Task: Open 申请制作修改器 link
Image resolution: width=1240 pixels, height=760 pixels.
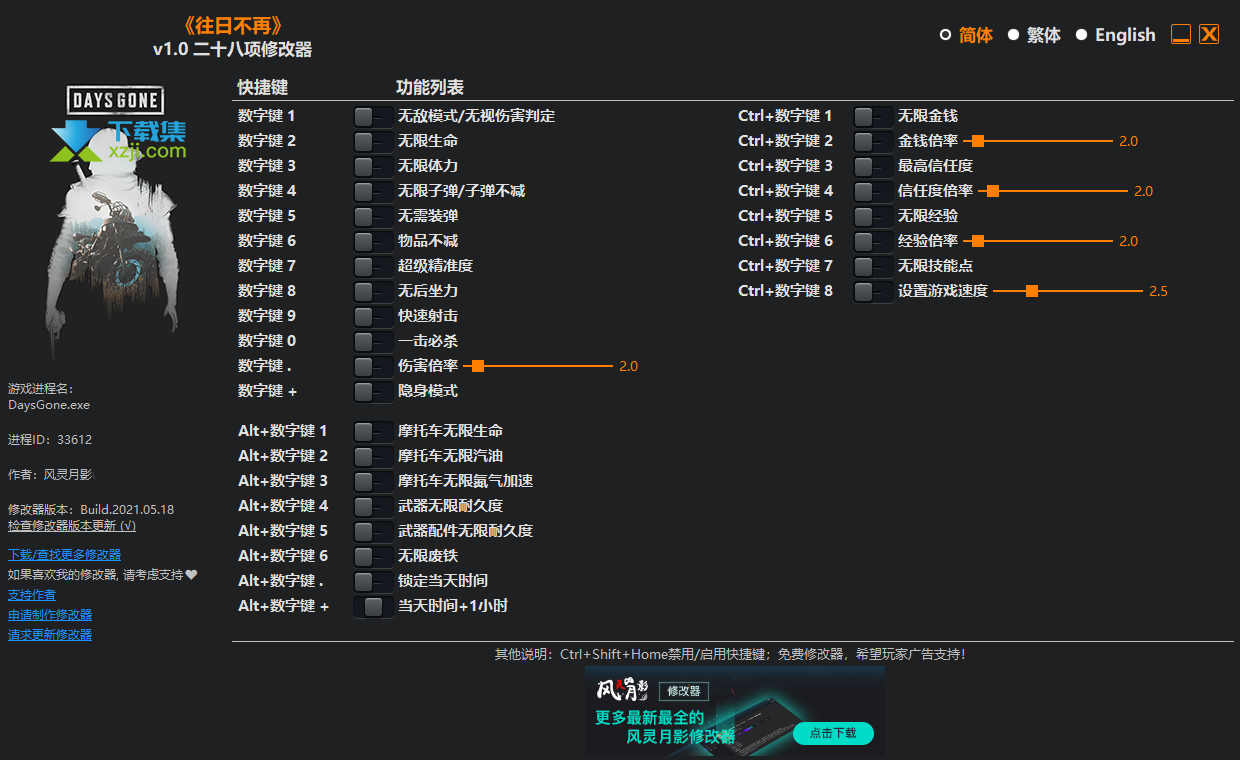Action: 50,615
